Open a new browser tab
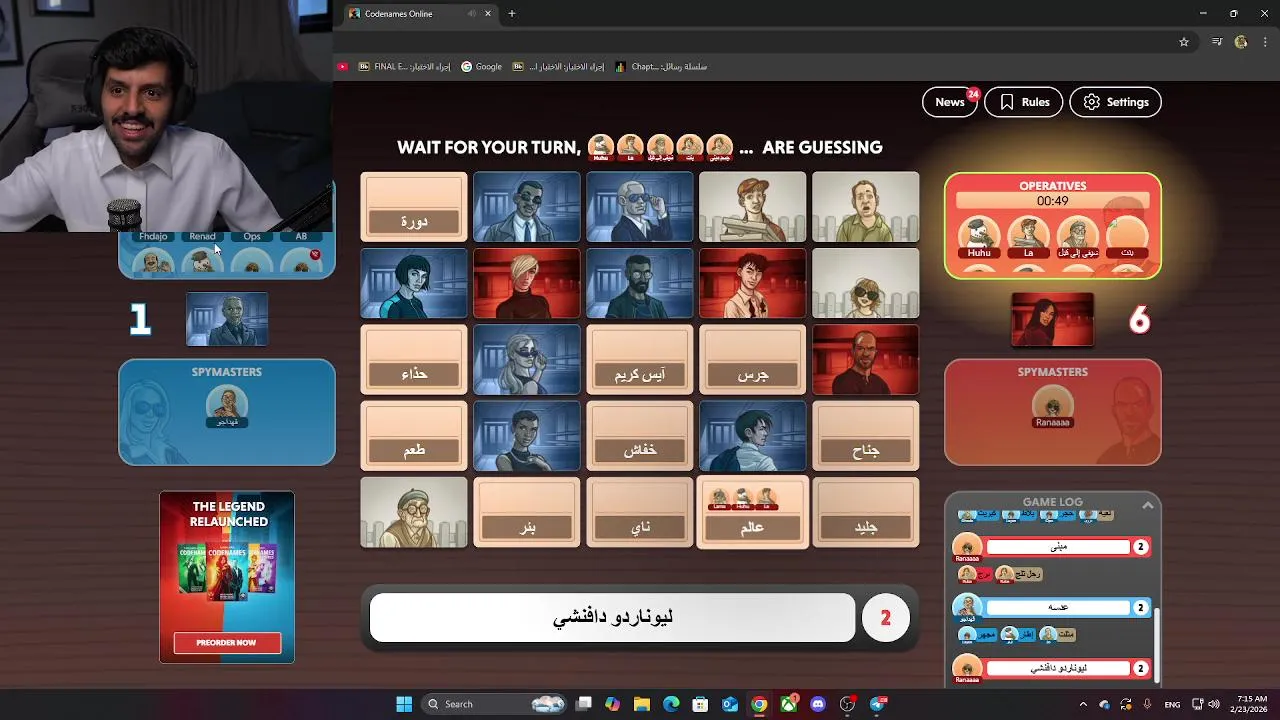Screen dimensions: 1280x720 click(512, 14)
